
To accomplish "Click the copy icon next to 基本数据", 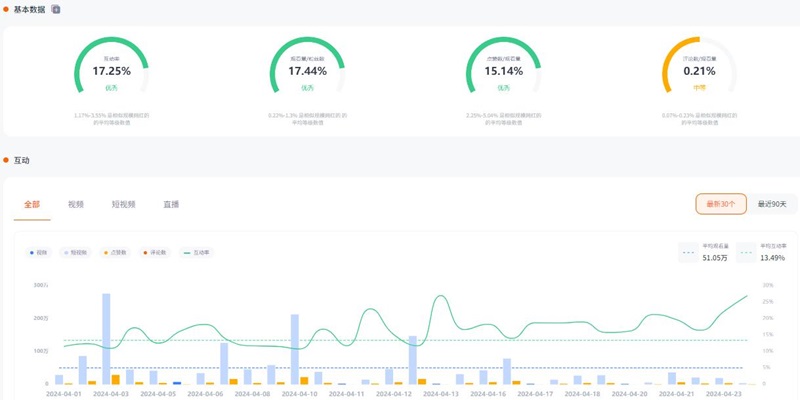I will point(56,9).
